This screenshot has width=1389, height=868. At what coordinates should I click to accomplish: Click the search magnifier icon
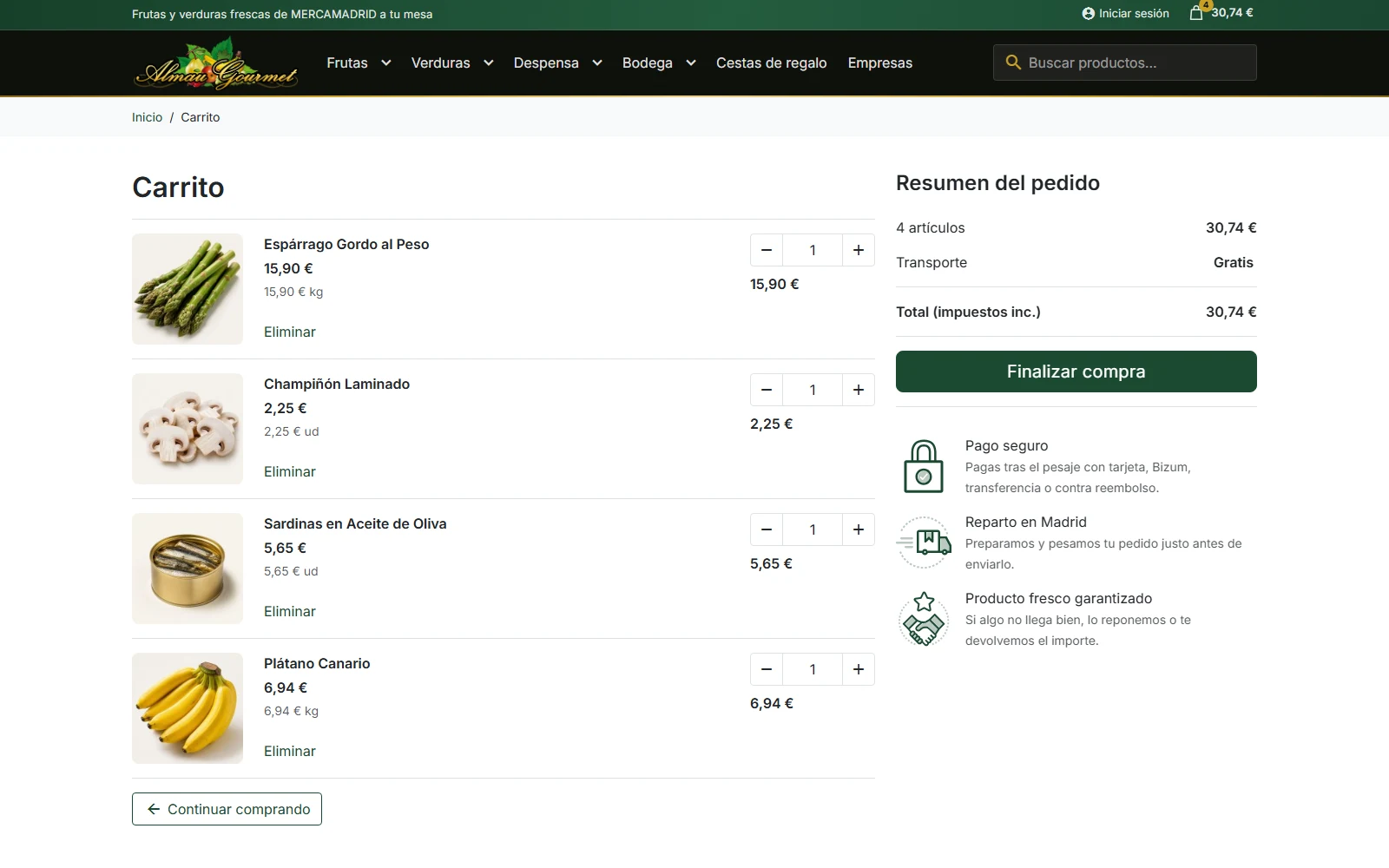[1012, 62]
